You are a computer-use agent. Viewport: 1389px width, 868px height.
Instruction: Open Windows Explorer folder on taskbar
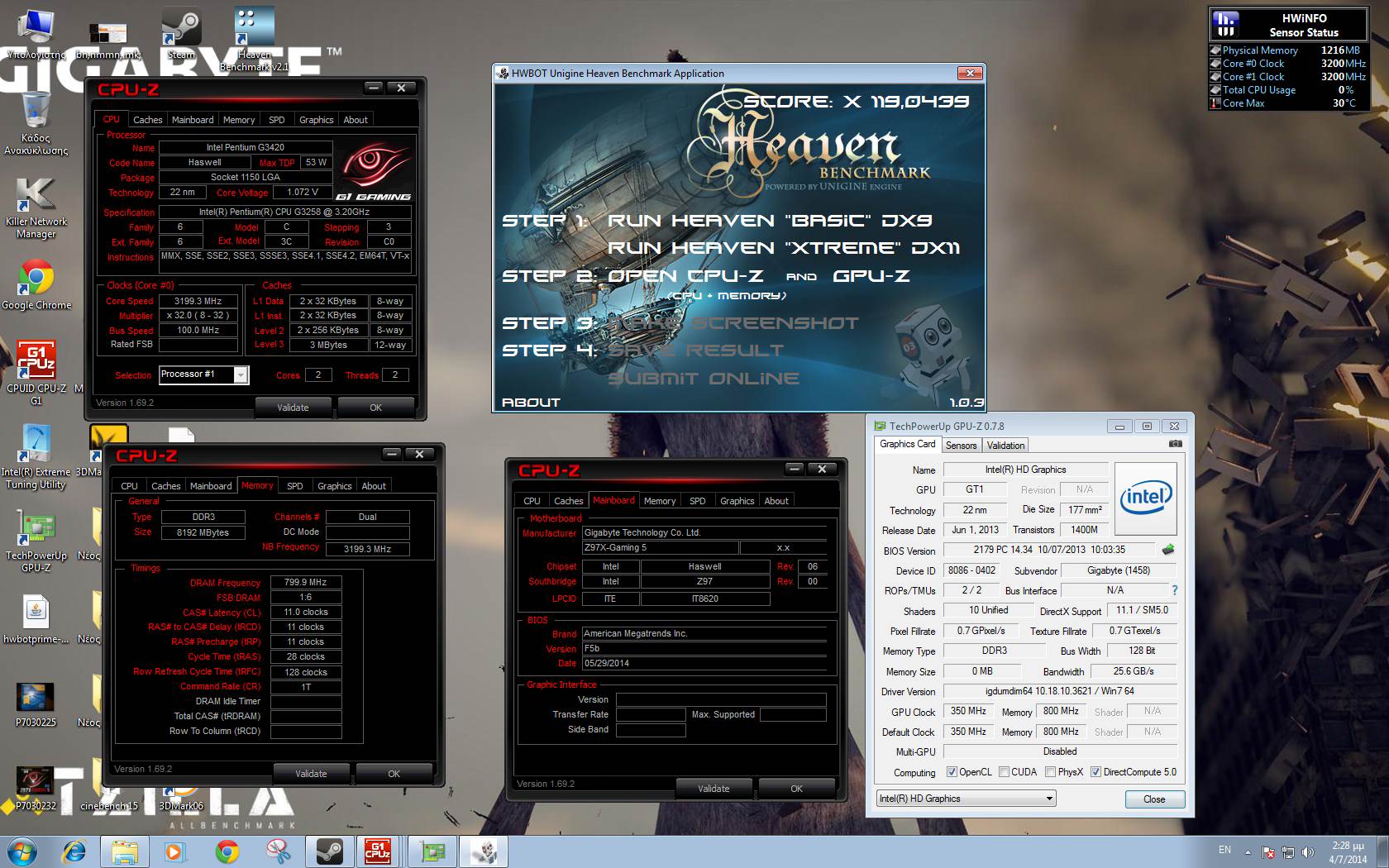click(125, 851)
